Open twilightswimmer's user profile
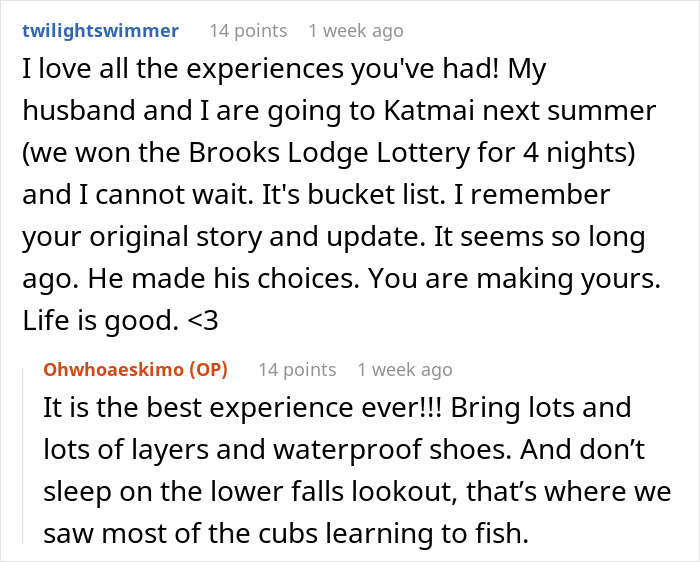This screenshot has height=562, width=700. click(x=99, y=31)
